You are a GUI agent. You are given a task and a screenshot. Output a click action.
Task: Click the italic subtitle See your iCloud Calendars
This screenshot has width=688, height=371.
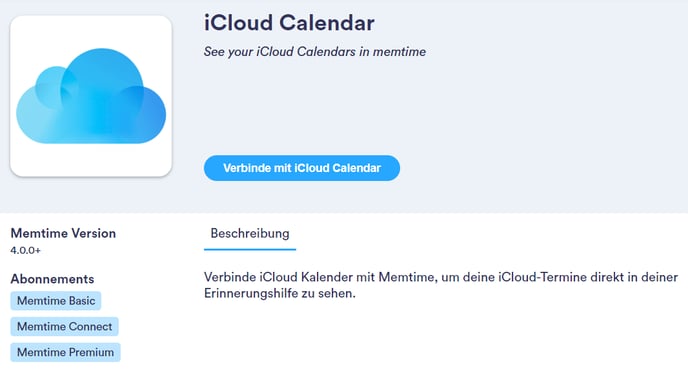(315, 52)
